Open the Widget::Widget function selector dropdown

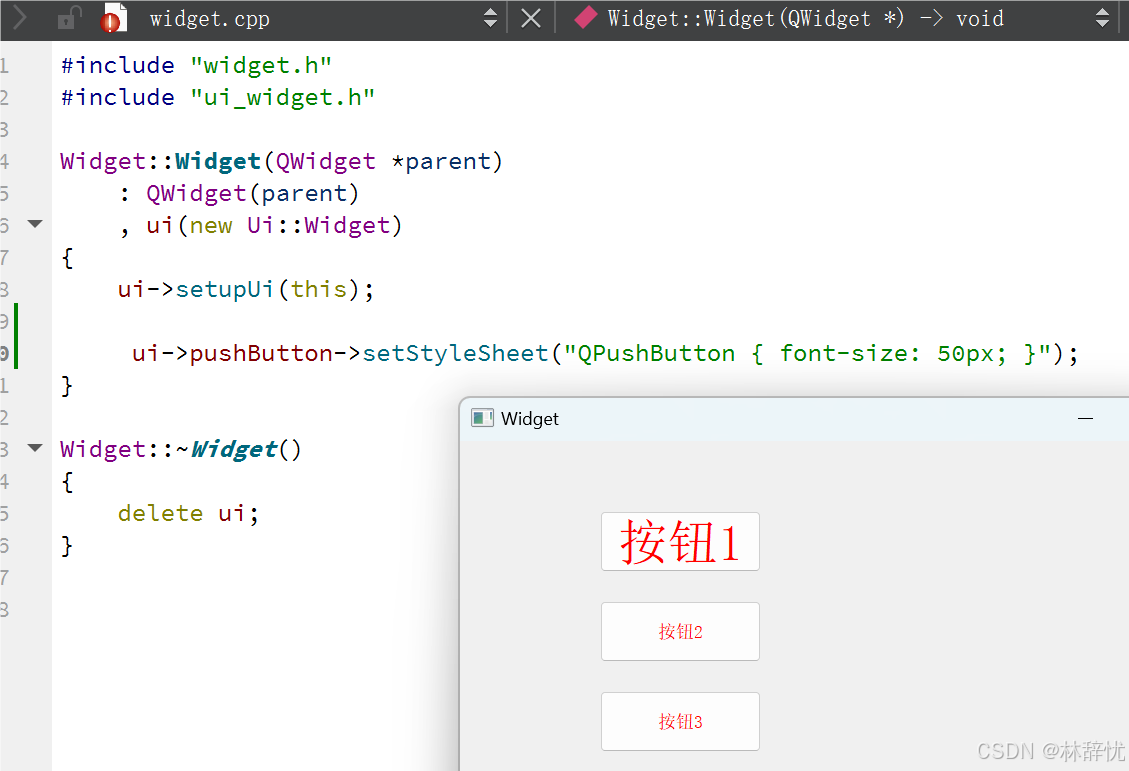pyautogui.click(x=1102, y=18)
